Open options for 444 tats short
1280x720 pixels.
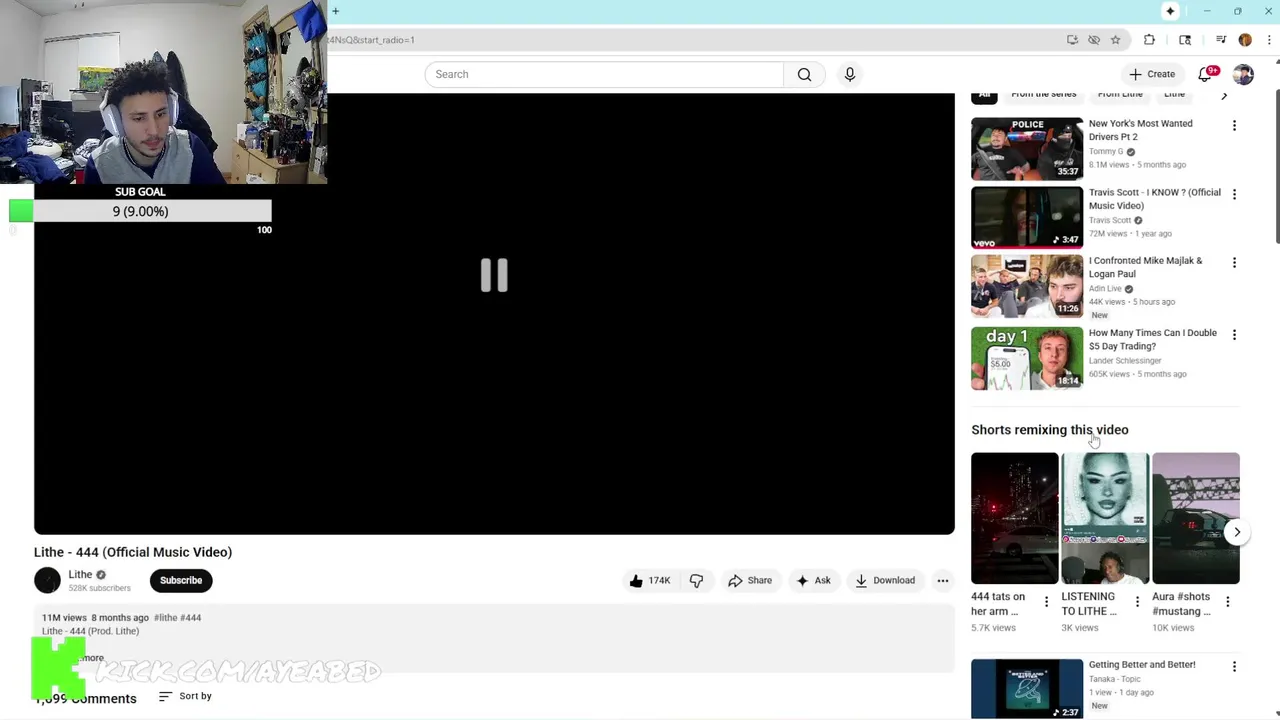coord(1046,602)
